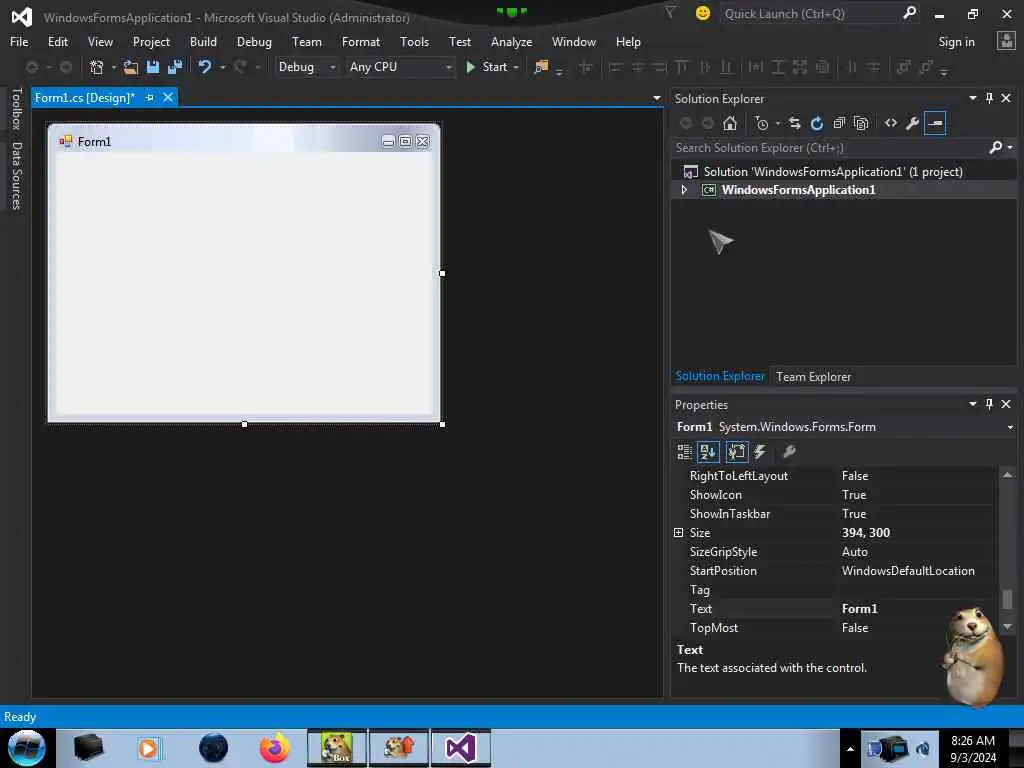
Task: Show Events lightning icon in Properties
Action: pos(760,451)
